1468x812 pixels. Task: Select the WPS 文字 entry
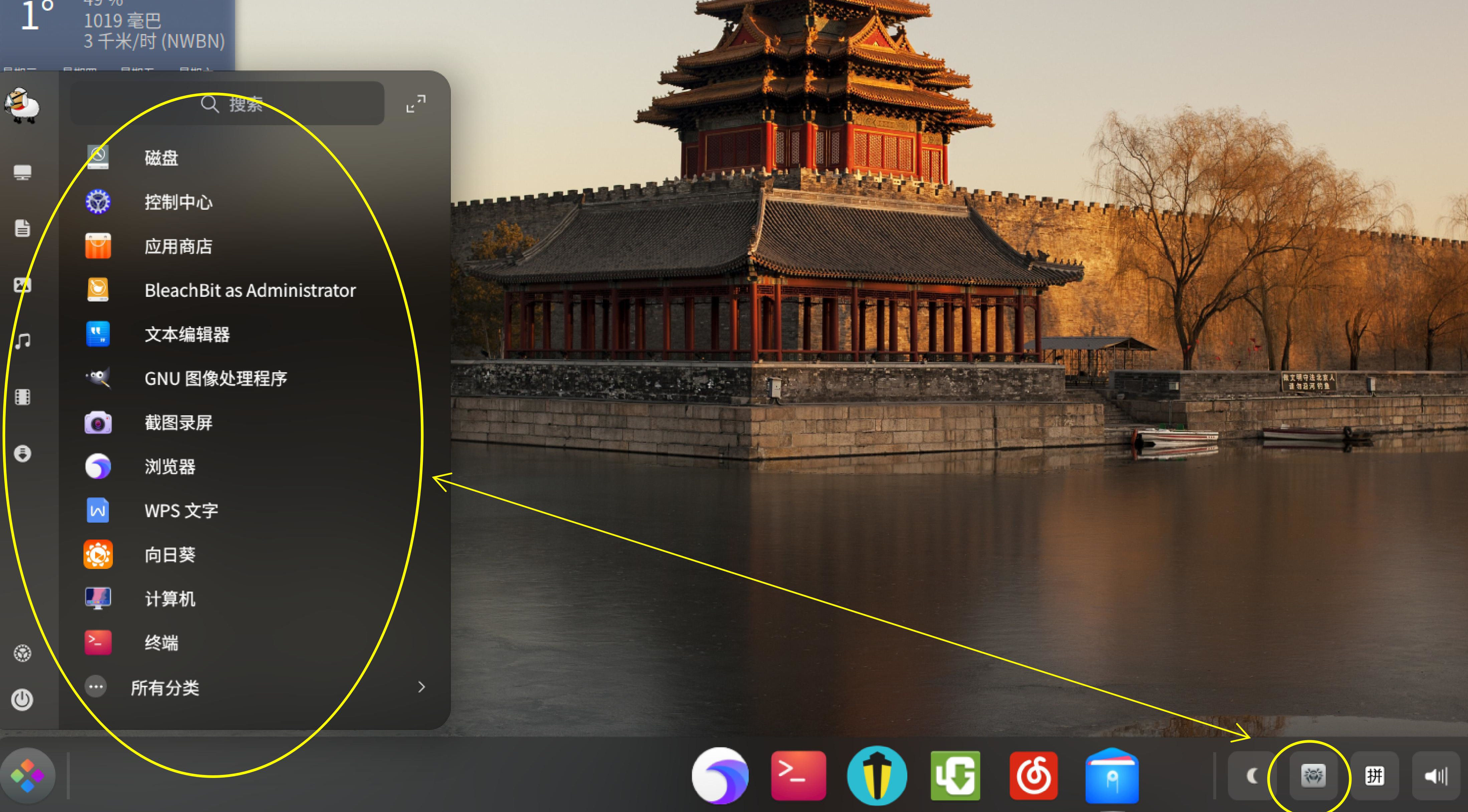tap(181, 511)
